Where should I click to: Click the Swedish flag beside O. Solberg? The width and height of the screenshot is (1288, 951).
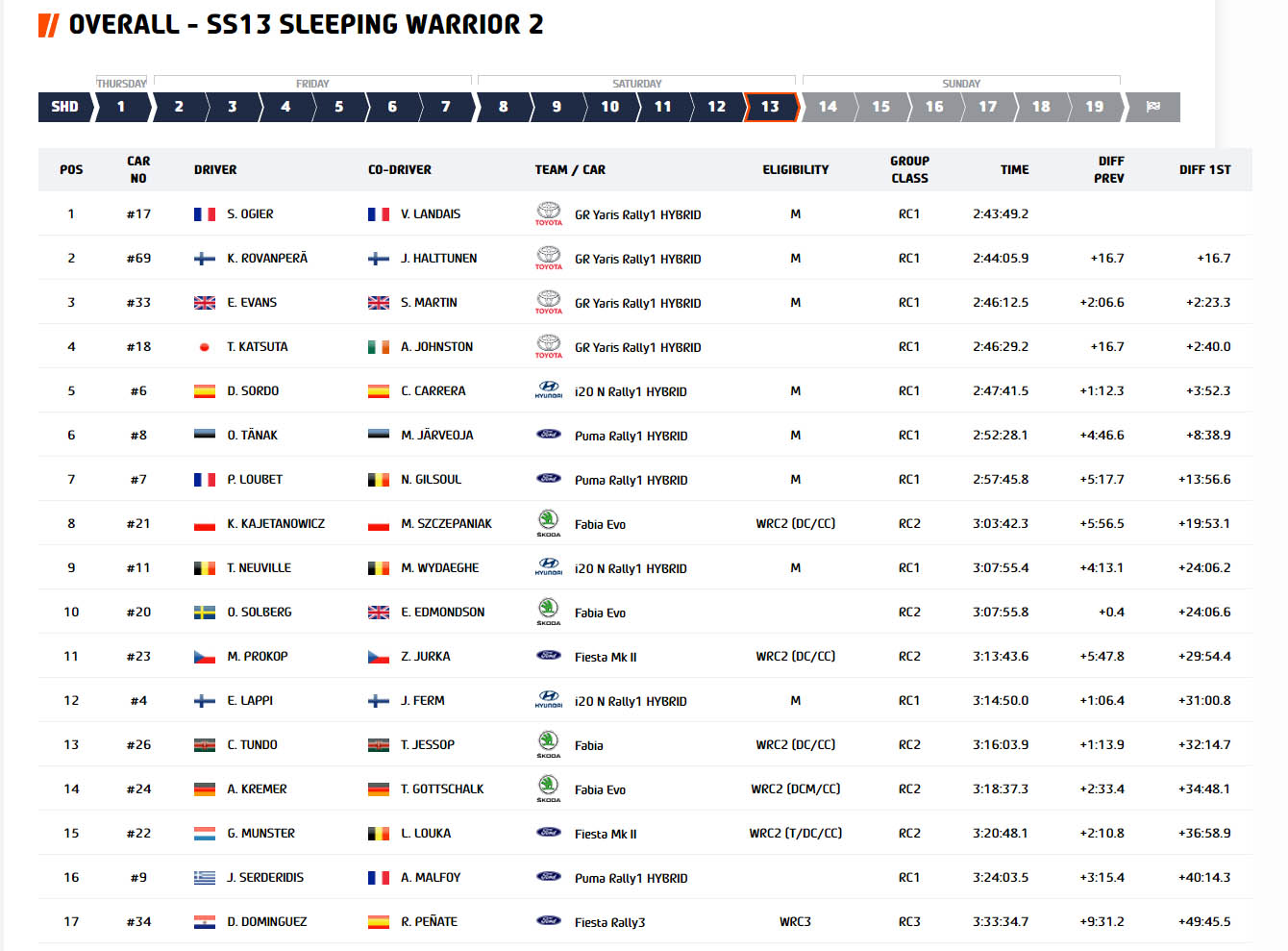pos(205,613)
